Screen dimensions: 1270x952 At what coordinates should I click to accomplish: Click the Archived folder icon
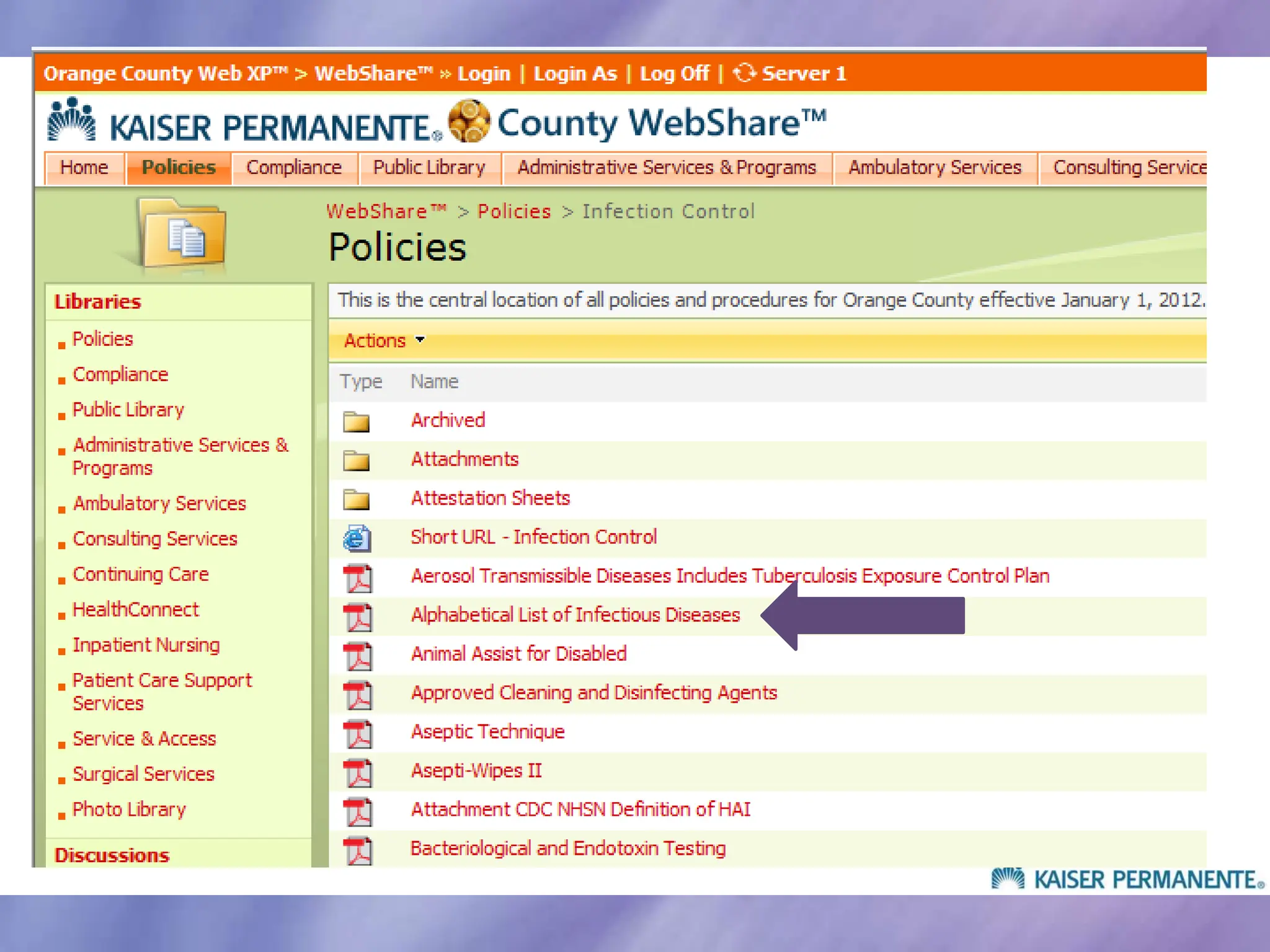(356, 421)
